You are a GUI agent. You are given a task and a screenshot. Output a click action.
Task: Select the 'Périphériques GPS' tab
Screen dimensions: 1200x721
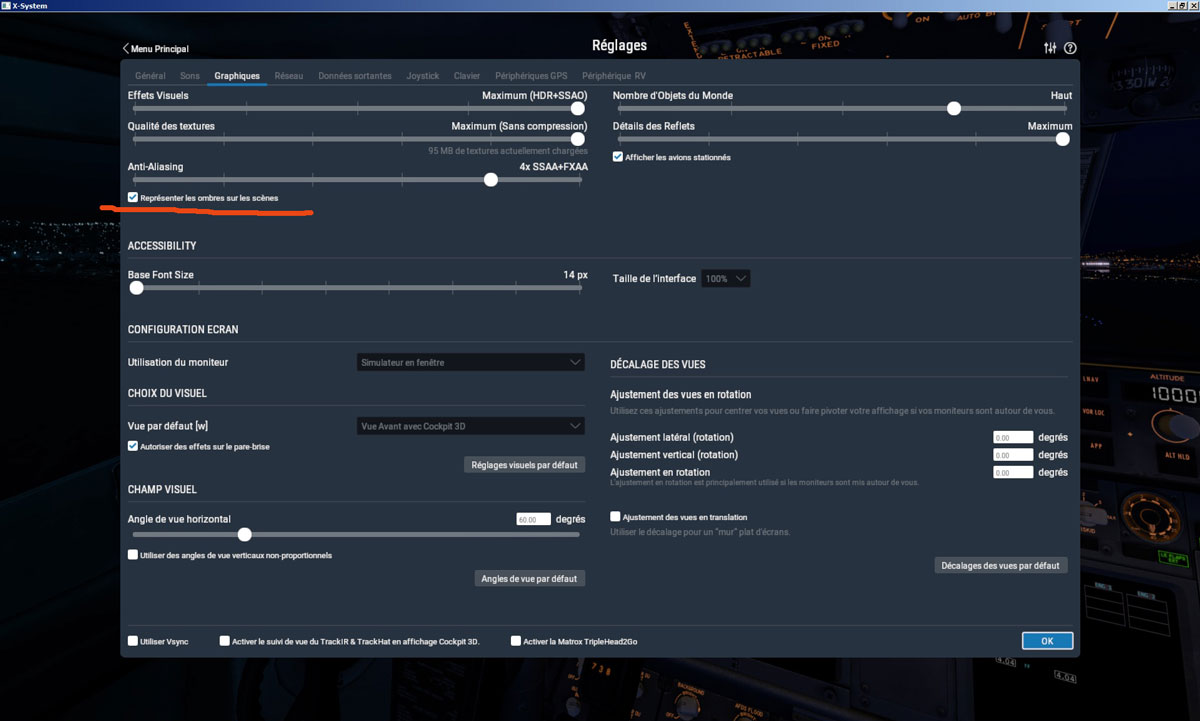[531, 75]
